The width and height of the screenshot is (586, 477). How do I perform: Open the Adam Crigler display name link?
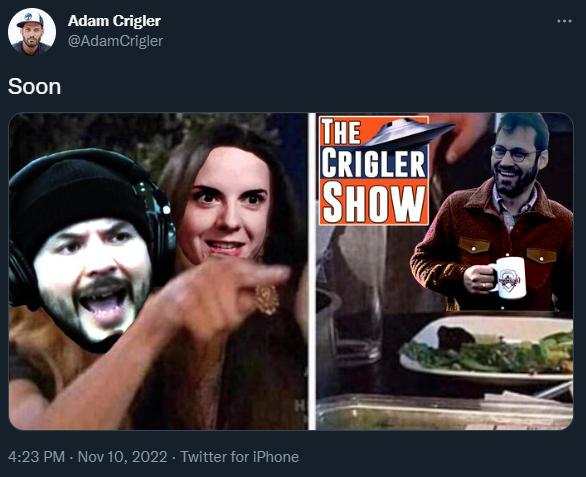tap(114, 21)
